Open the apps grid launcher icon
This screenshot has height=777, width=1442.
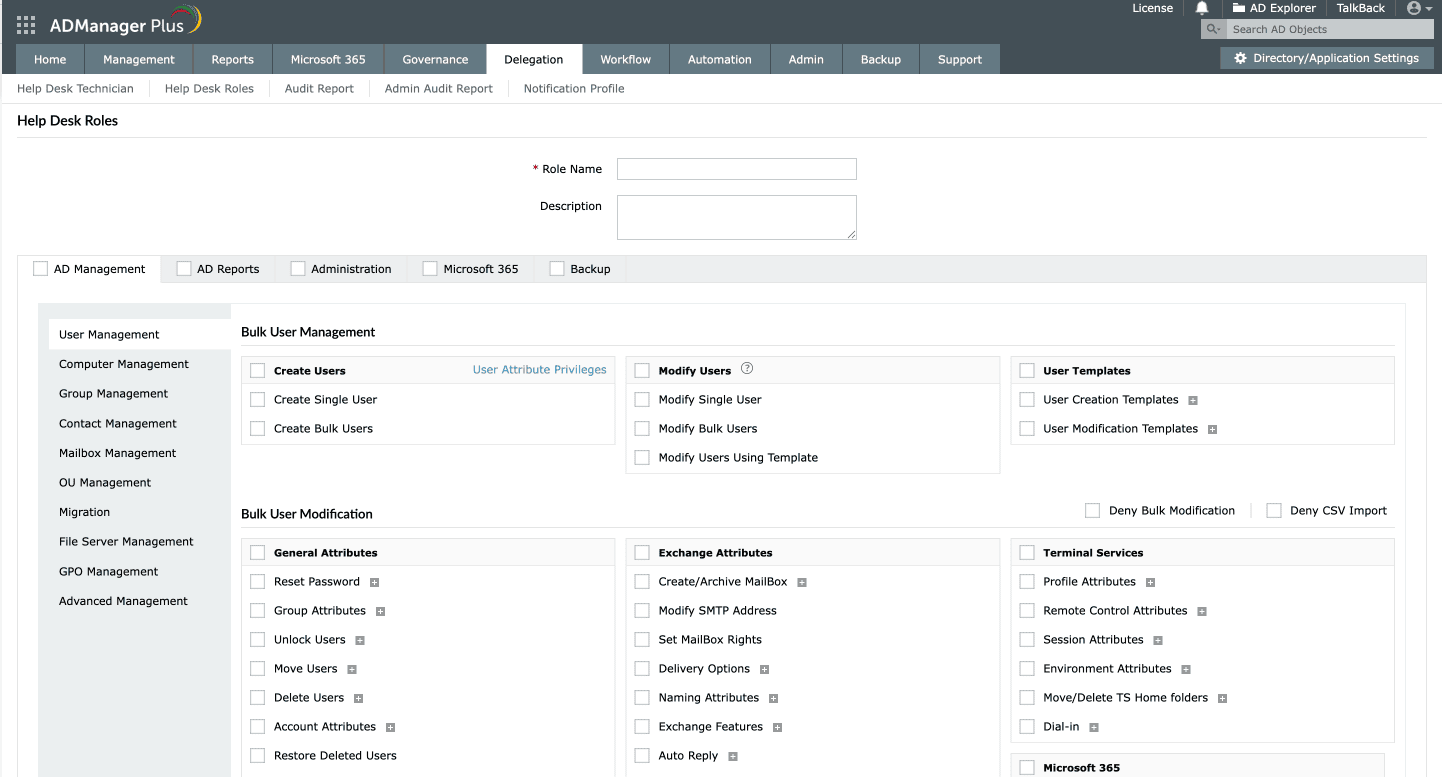coord(26,25)
